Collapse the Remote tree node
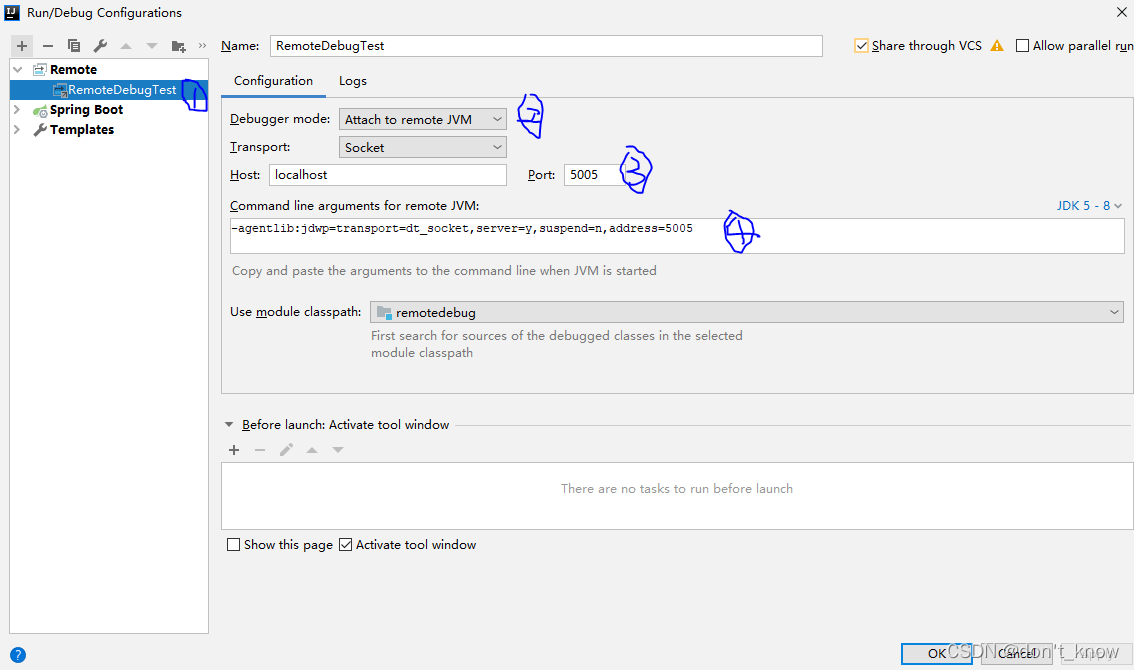Image resolution: width=1134 pixels, height=670 pixels. coord(18,69)
